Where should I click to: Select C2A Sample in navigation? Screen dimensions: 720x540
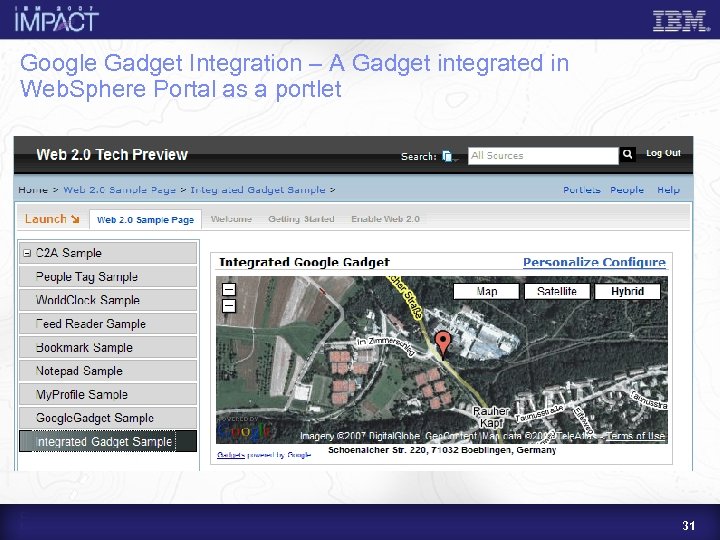(108, 253)
